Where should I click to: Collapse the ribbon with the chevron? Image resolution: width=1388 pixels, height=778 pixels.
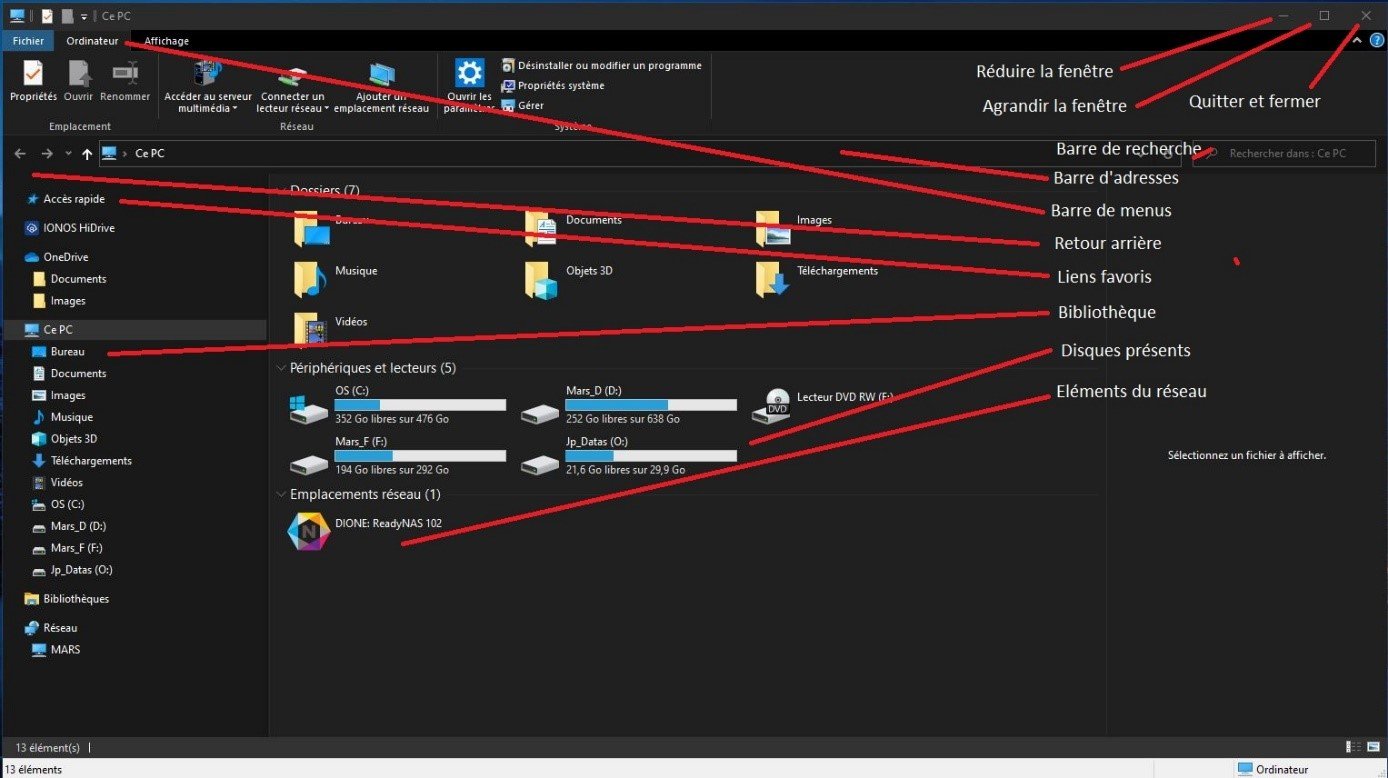[1357, 41]
